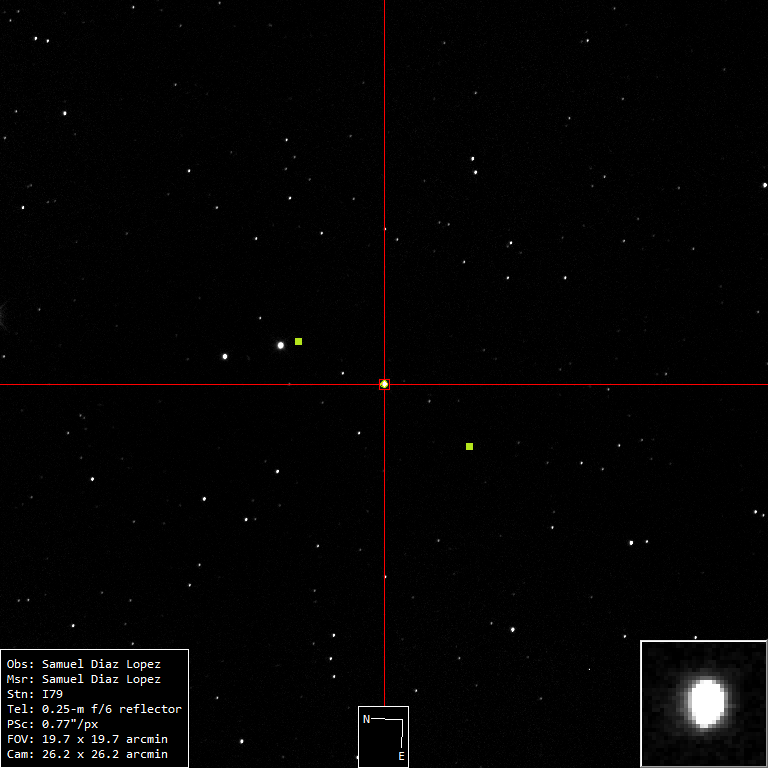Click the E label in the compass box
768x768 pixels.
401,756
